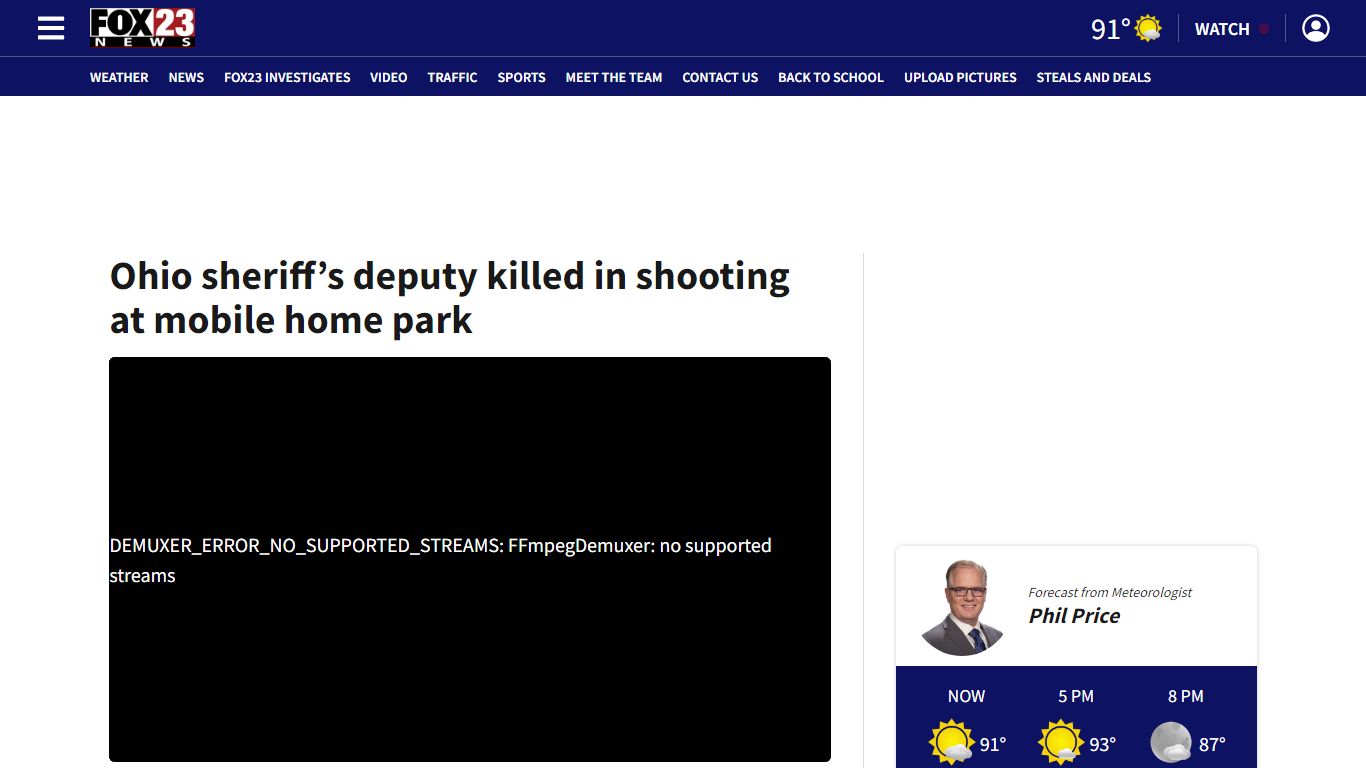
Task: Click the 87° forecast temperature
Action: [x=1212, y=745]
